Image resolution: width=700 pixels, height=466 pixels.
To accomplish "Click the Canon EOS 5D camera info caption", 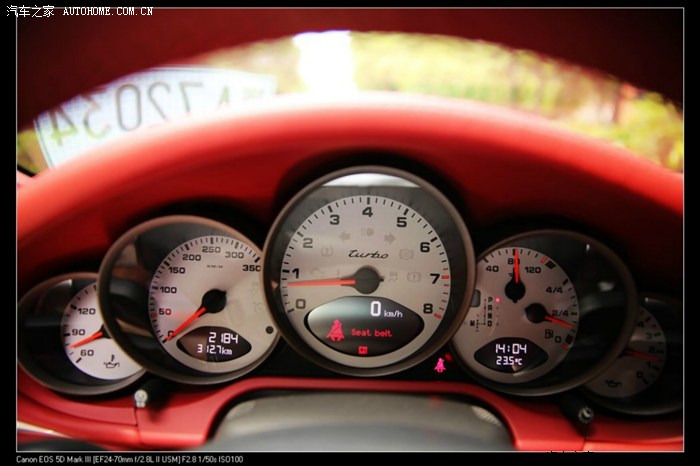I will [129, 459].
